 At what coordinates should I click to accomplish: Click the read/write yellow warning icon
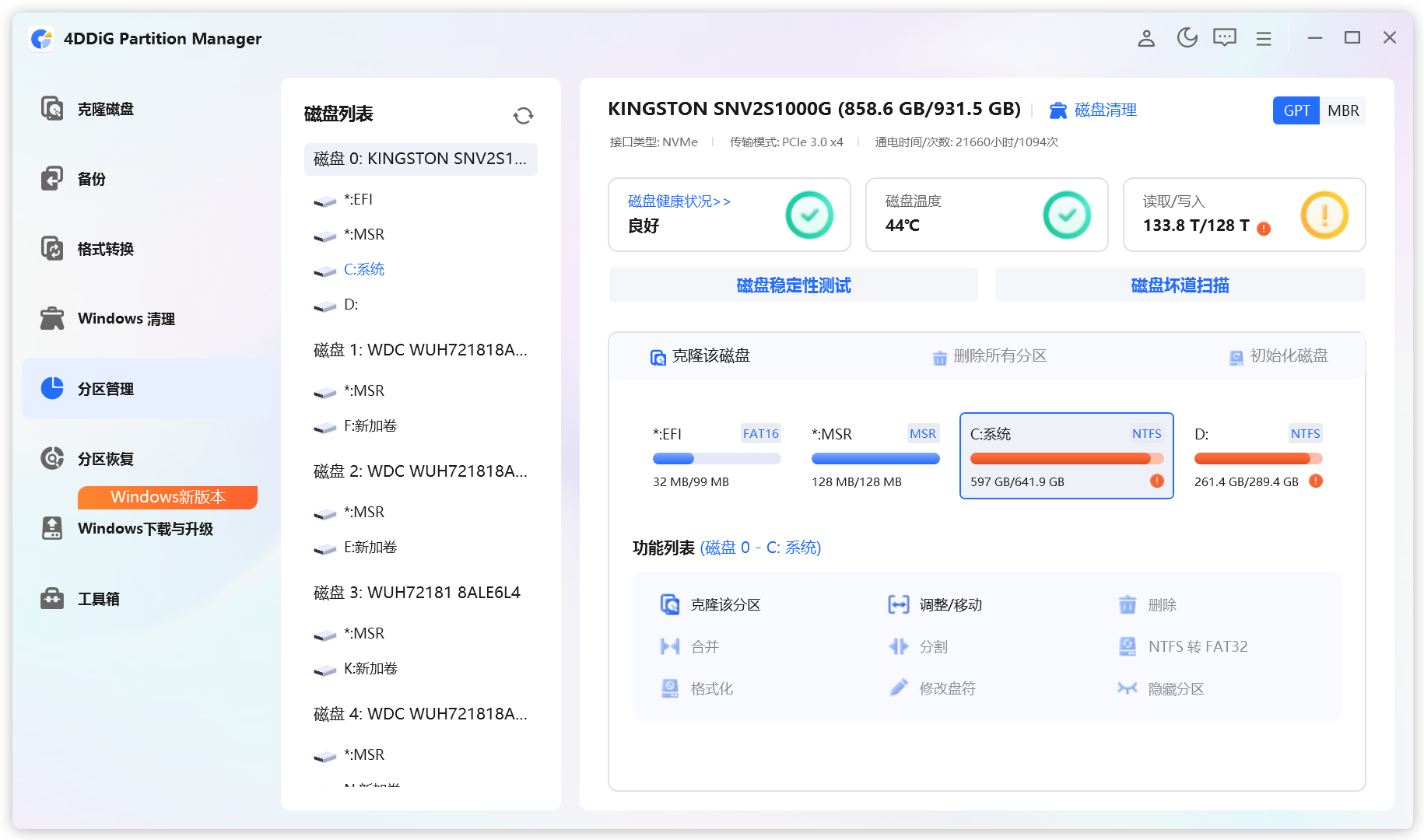tap(1324, 215)
